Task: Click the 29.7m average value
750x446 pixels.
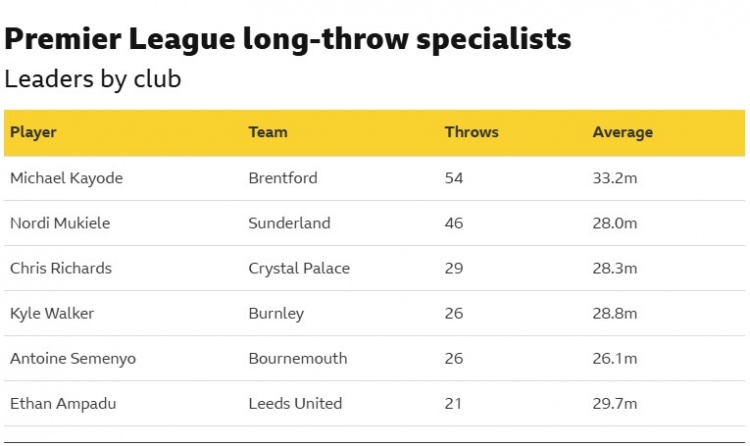Action: pos(614,404)
